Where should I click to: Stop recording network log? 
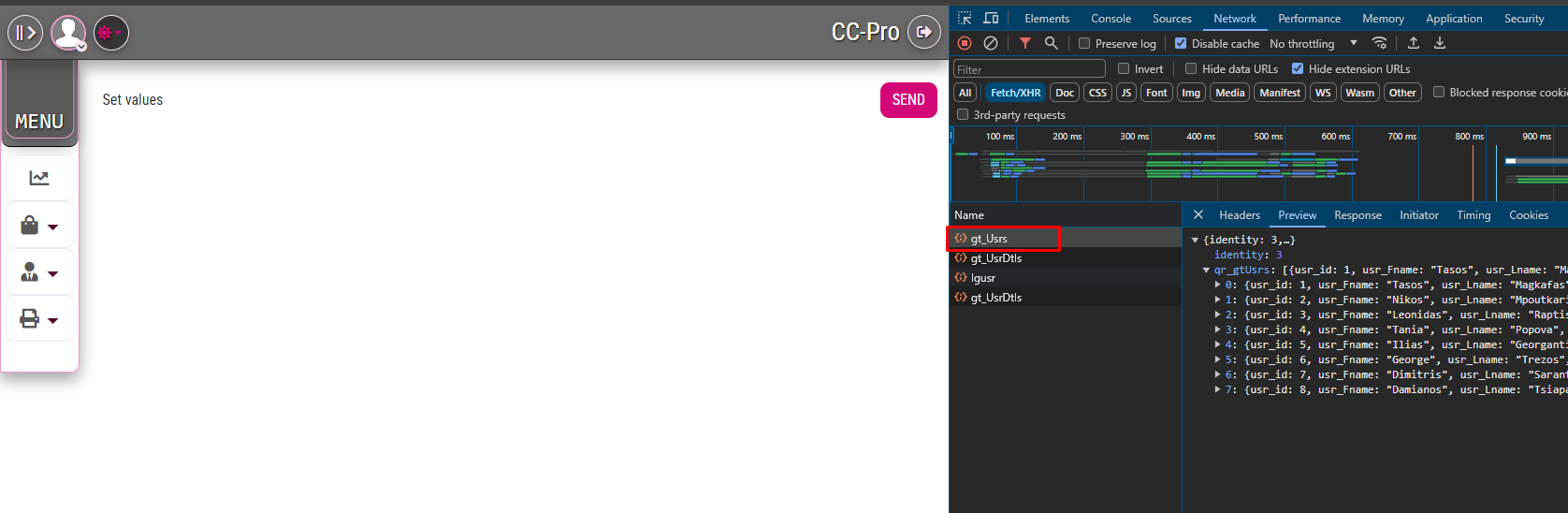[x=965, y=43]
